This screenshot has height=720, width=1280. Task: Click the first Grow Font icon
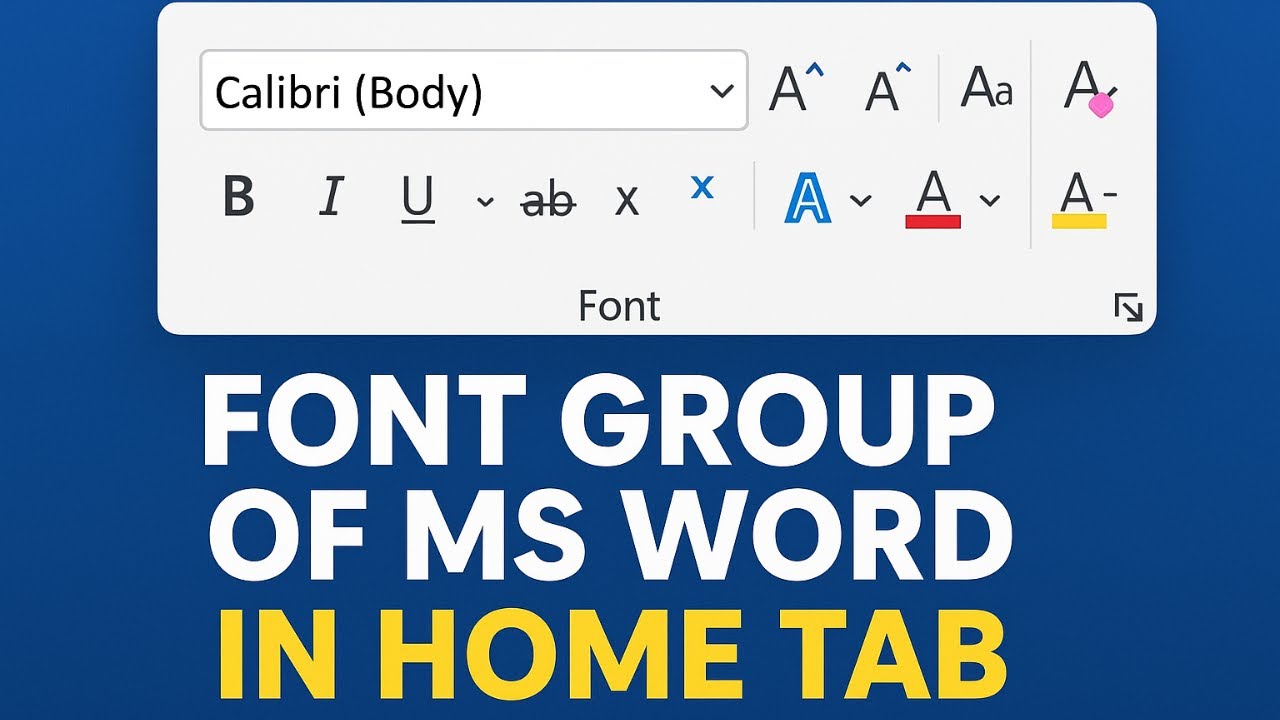click(795, 87)
